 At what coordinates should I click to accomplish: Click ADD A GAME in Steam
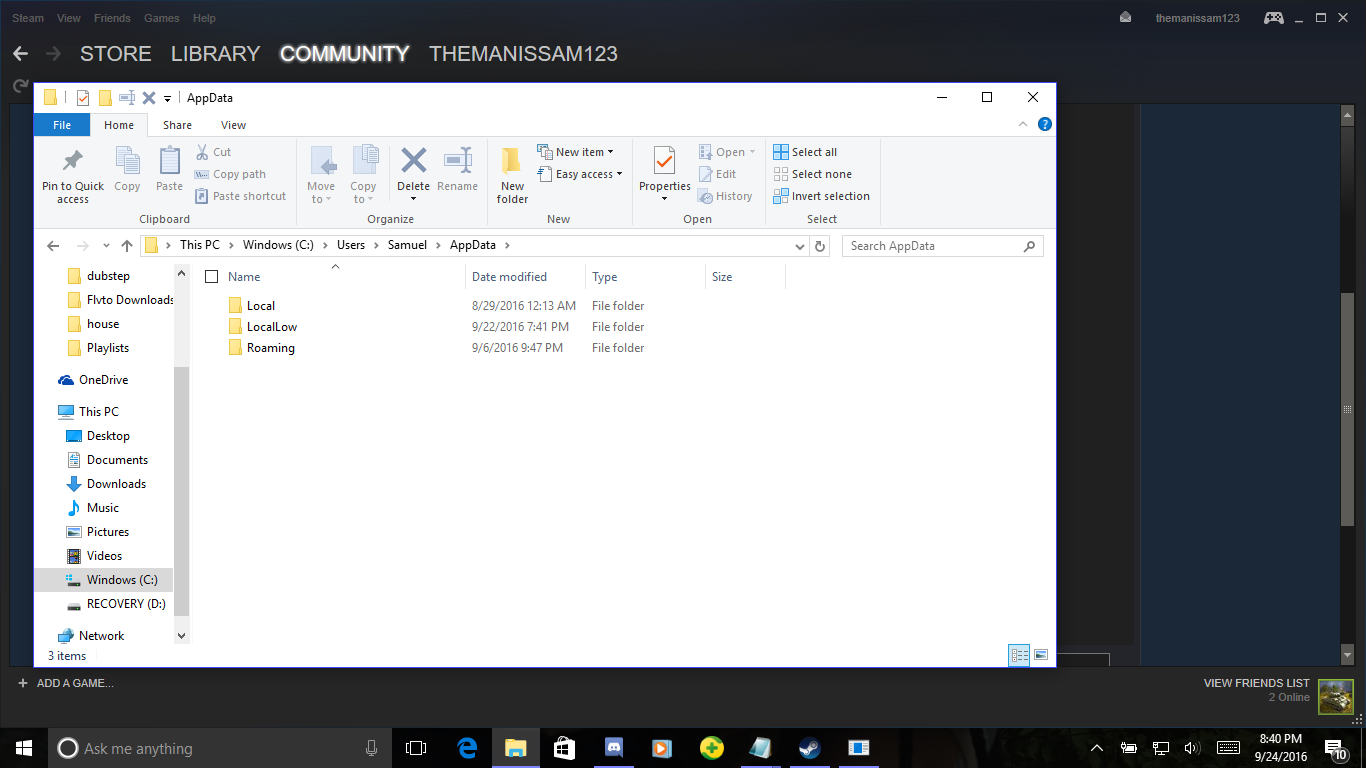(x=65, y=683)
